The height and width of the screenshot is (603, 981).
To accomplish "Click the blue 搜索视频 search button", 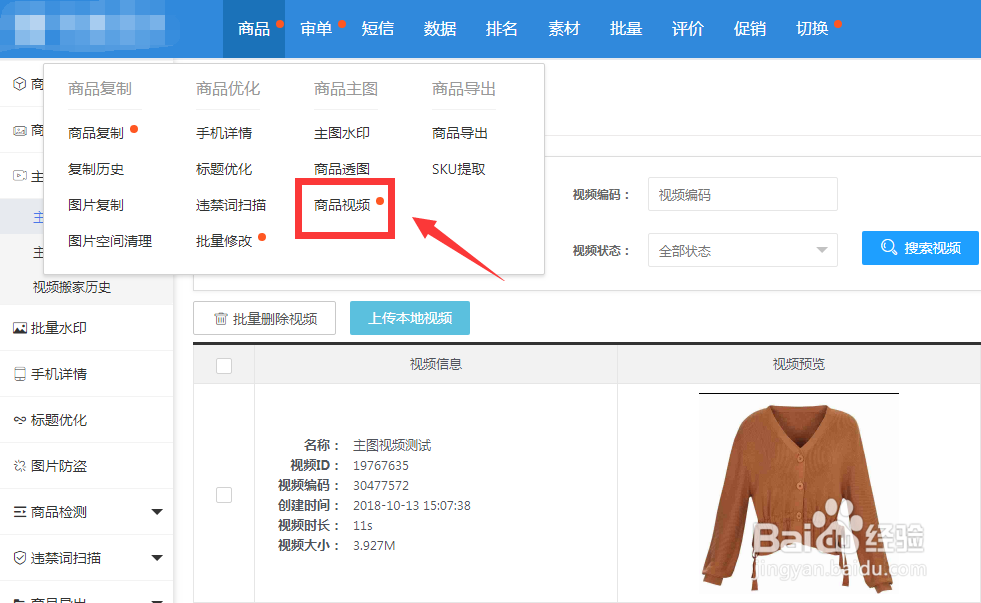I will coord(919,247).
